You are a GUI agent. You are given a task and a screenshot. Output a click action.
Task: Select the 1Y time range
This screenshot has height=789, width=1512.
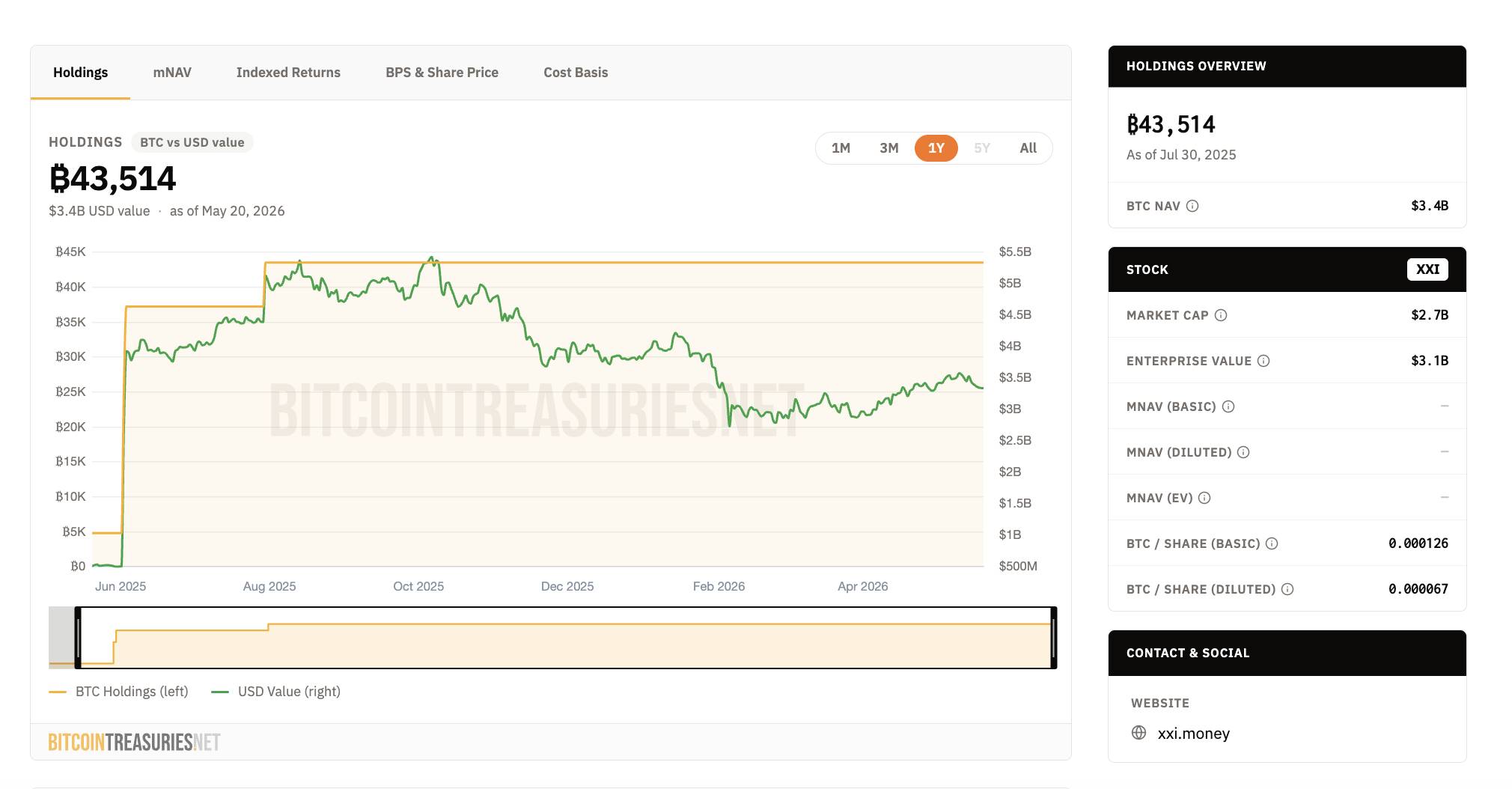coord(936,148)
